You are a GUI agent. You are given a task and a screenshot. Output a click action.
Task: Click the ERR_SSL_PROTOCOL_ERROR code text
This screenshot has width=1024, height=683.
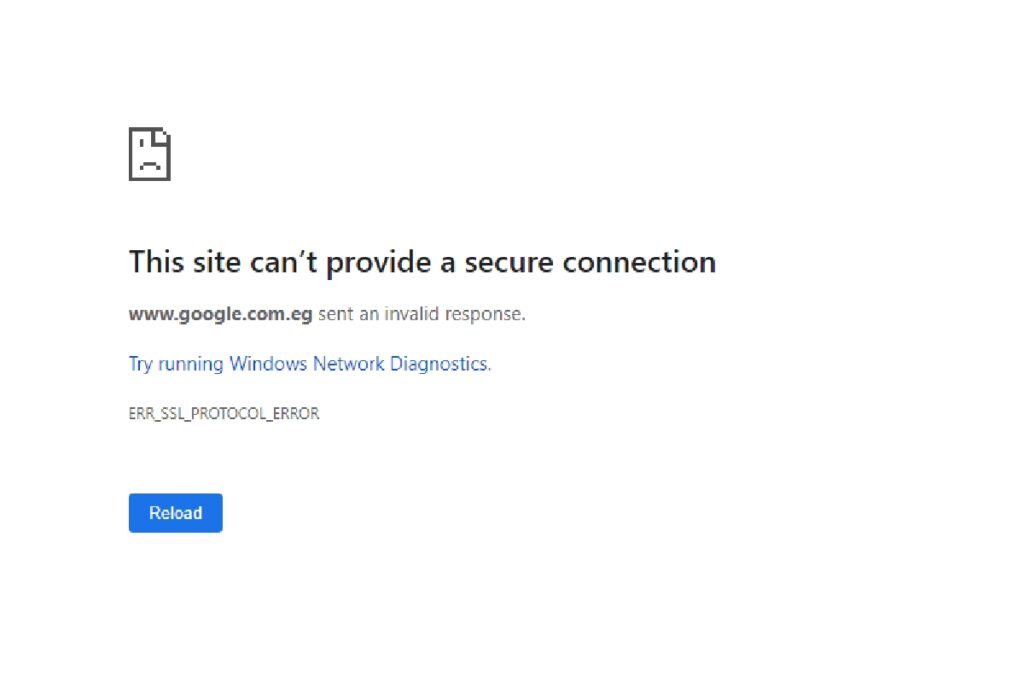224,413
